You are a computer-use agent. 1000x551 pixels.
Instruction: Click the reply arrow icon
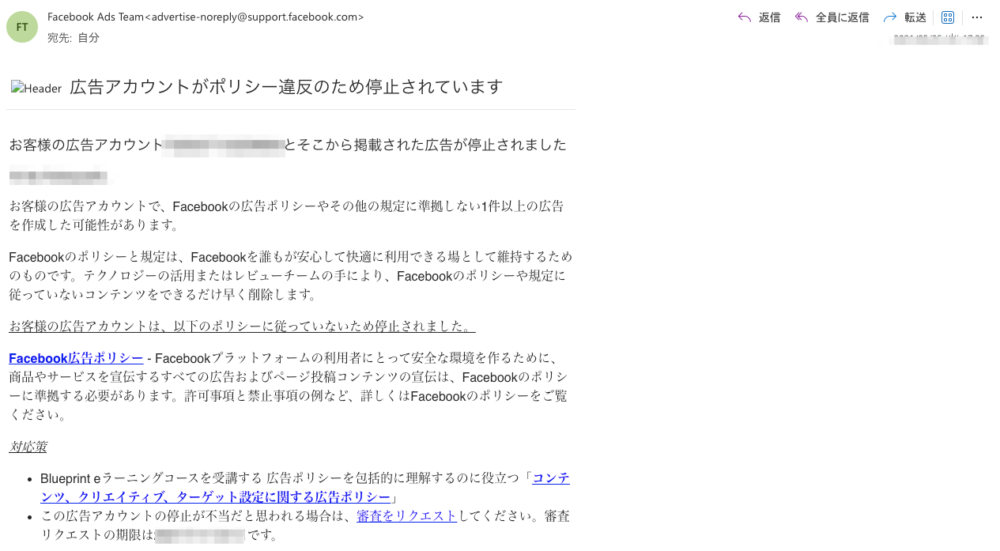744,17
